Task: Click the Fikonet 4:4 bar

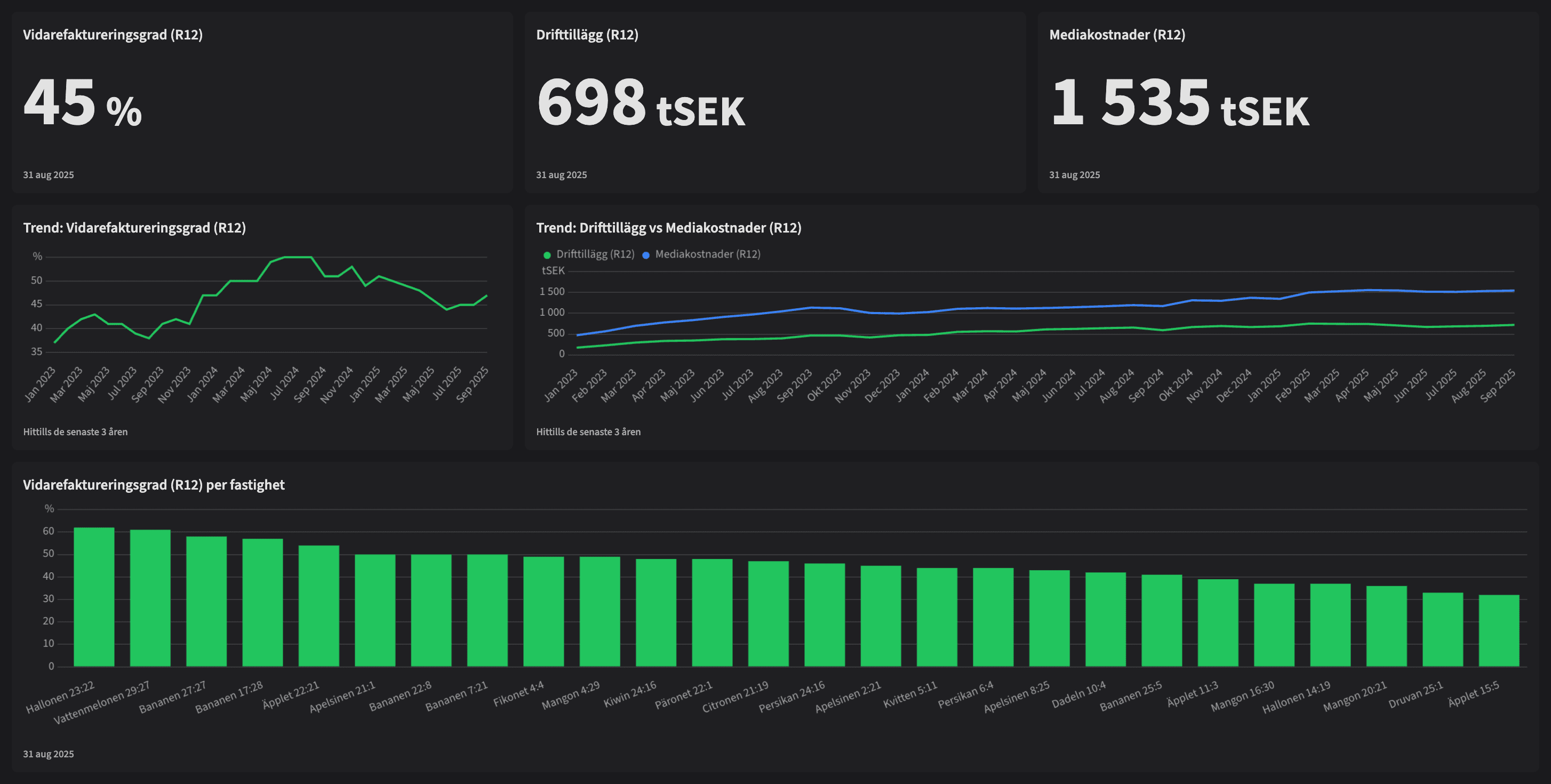Action: pos(543,611)
